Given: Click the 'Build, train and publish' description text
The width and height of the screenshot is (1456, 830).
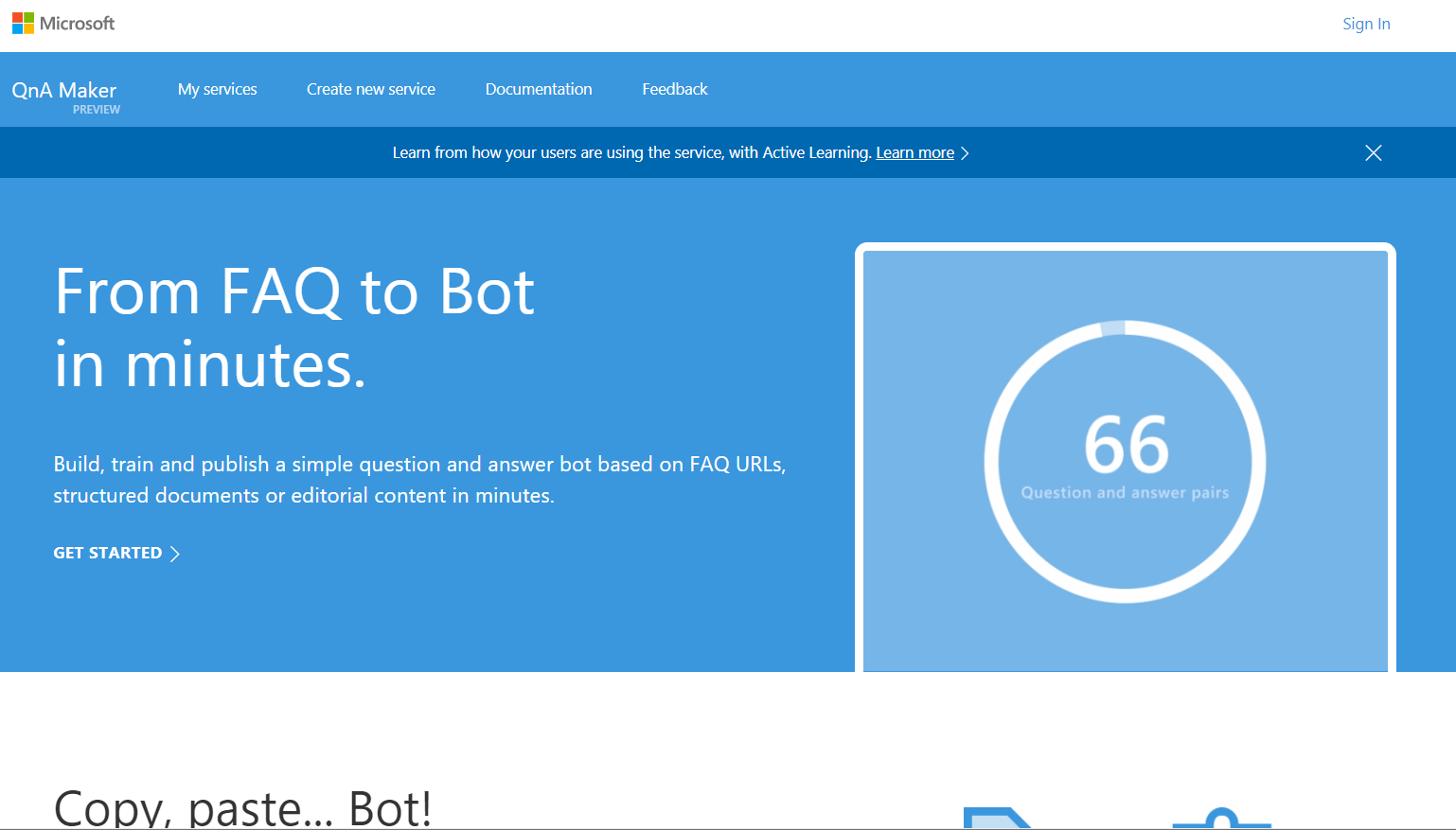Looking at the screenshot, I should point(419,480).
